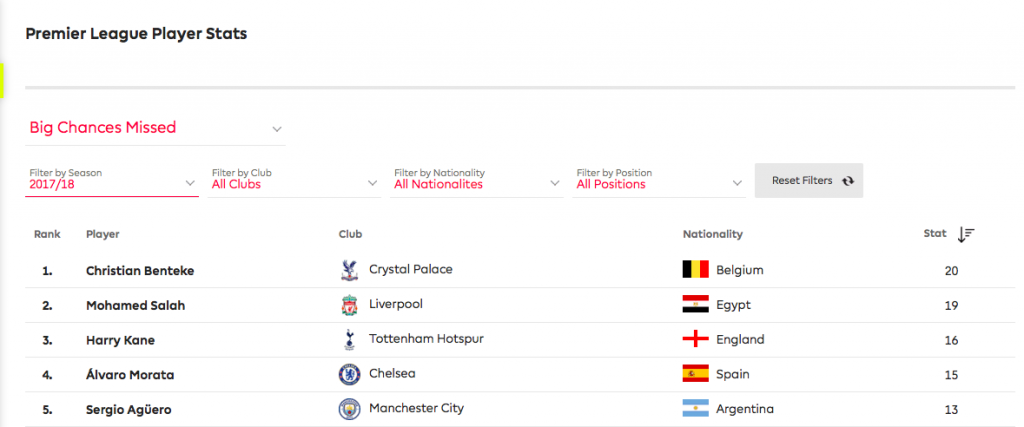Click the Egypt flag icon

tap(696, 304)
